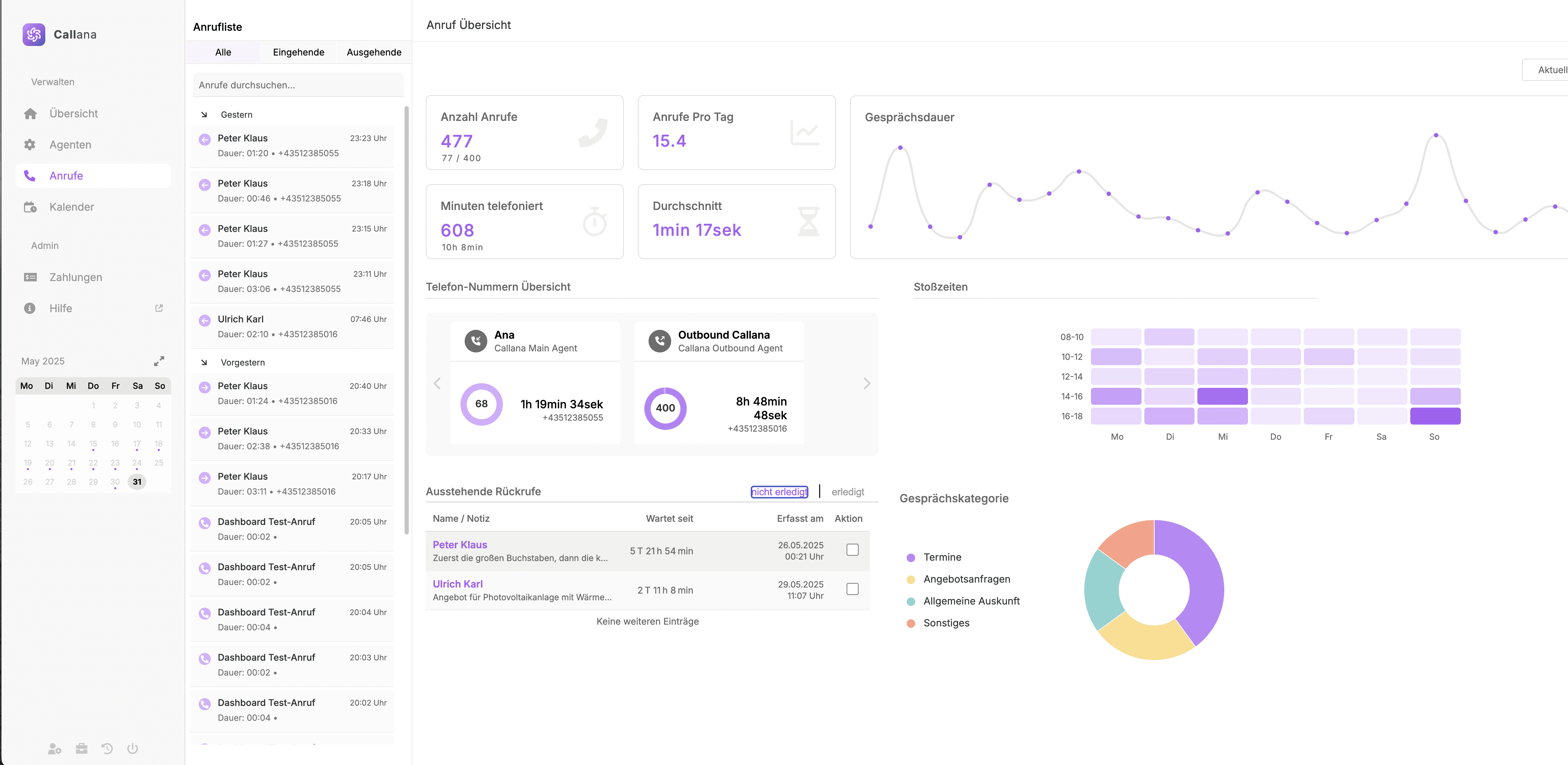Viewport: 1568px width, 765px height.
Task: Open the Peter Klaus callback link
Action: 460,545
